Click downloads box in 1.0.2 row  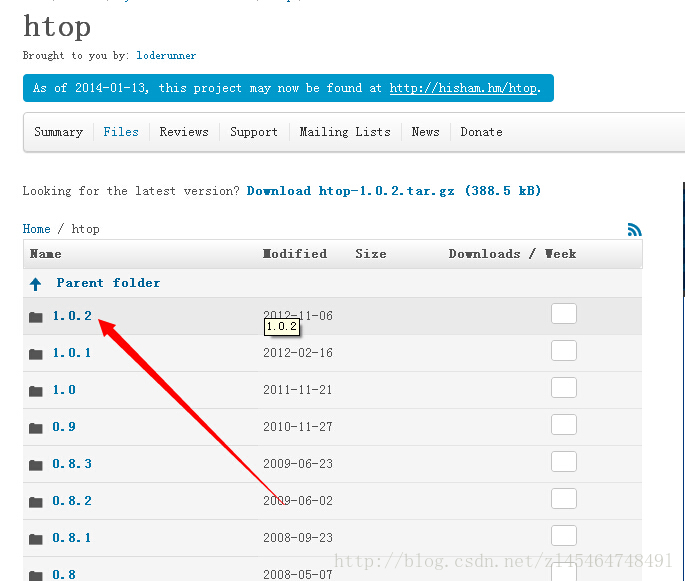[x=564, y=314]
